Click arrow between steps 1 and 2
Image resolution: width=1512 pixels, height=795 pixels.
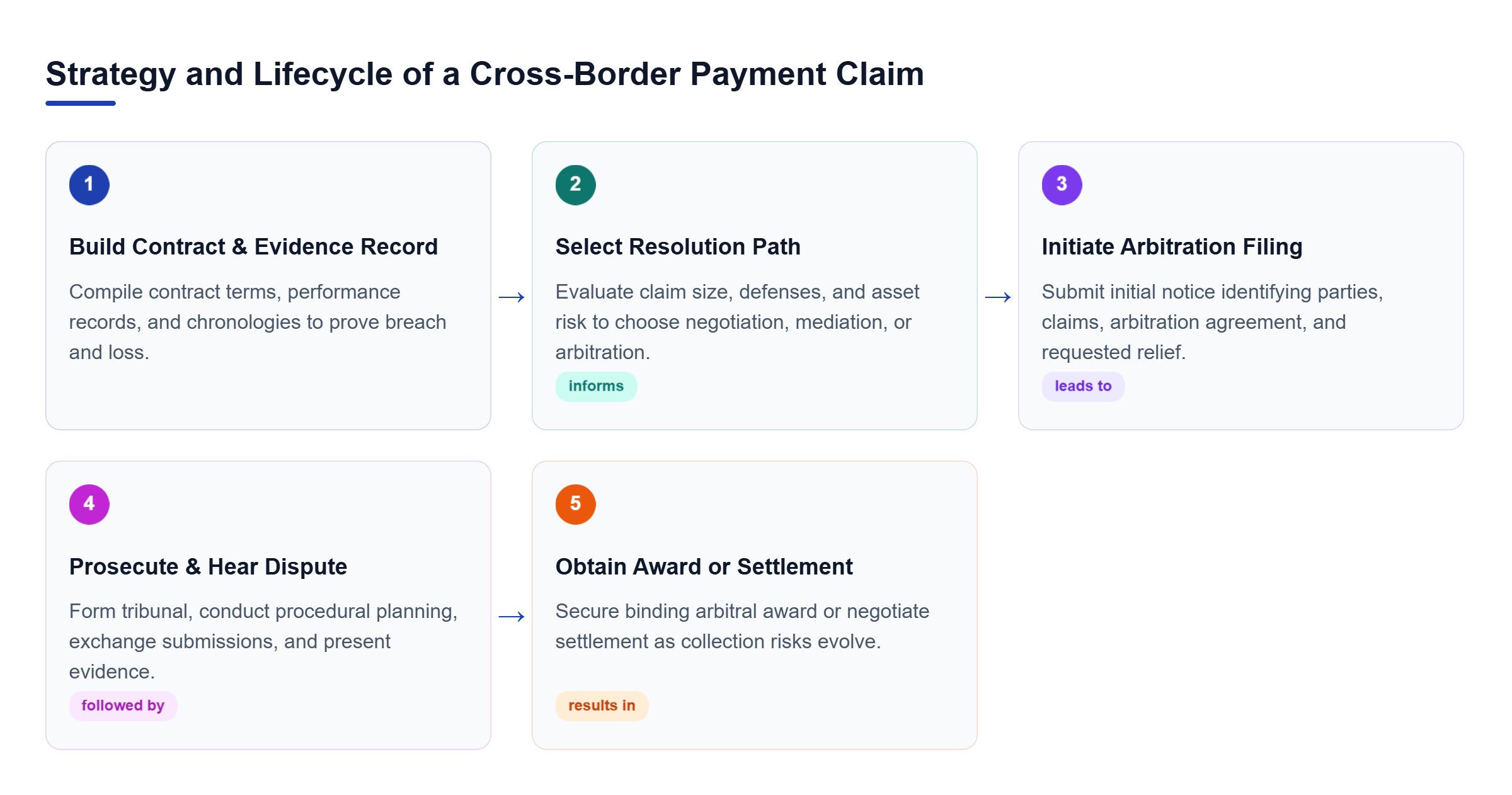[x=512, y=297]
